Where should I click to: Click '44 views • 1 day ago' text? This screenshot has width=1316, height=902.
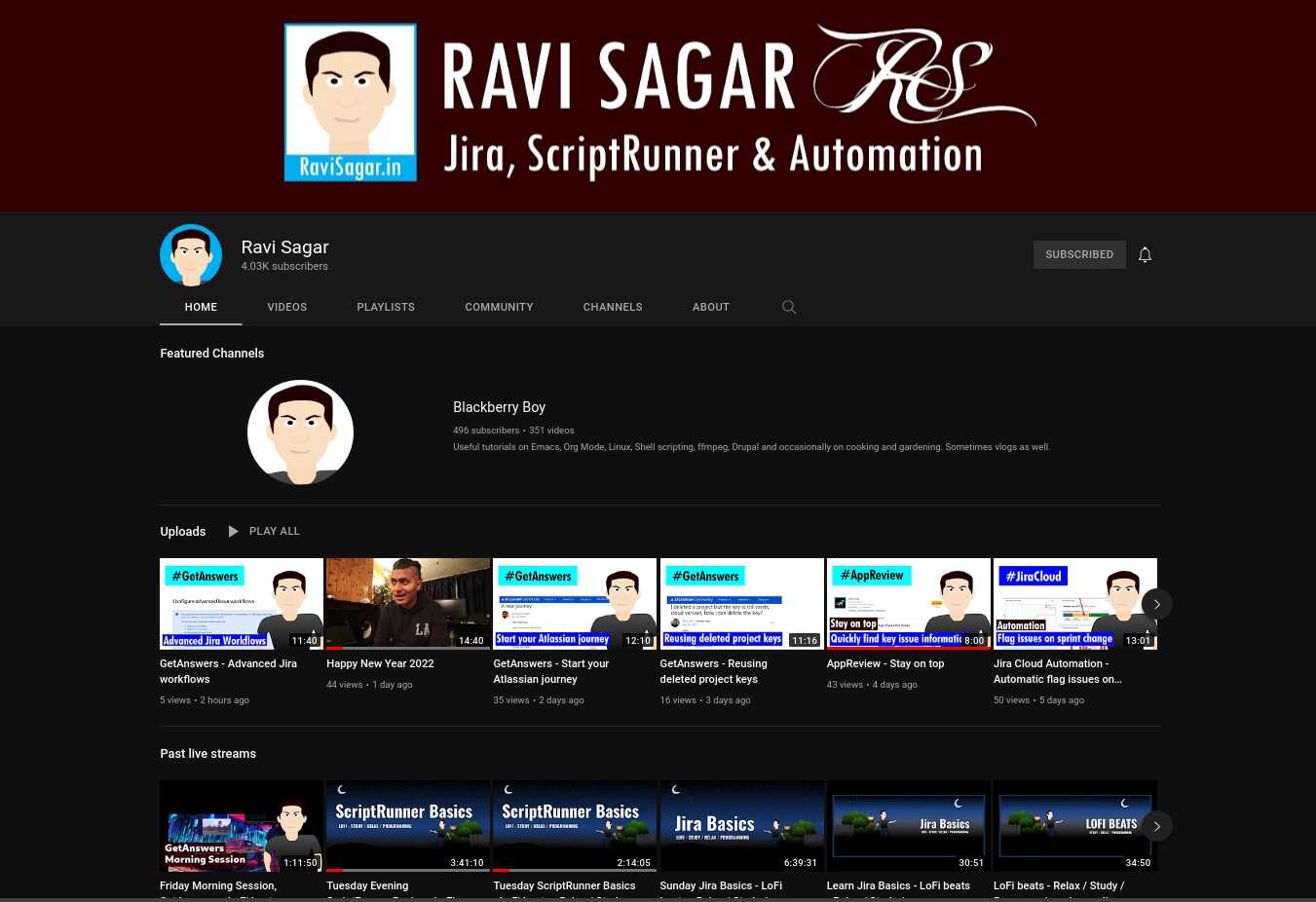[x=369, y=685]
